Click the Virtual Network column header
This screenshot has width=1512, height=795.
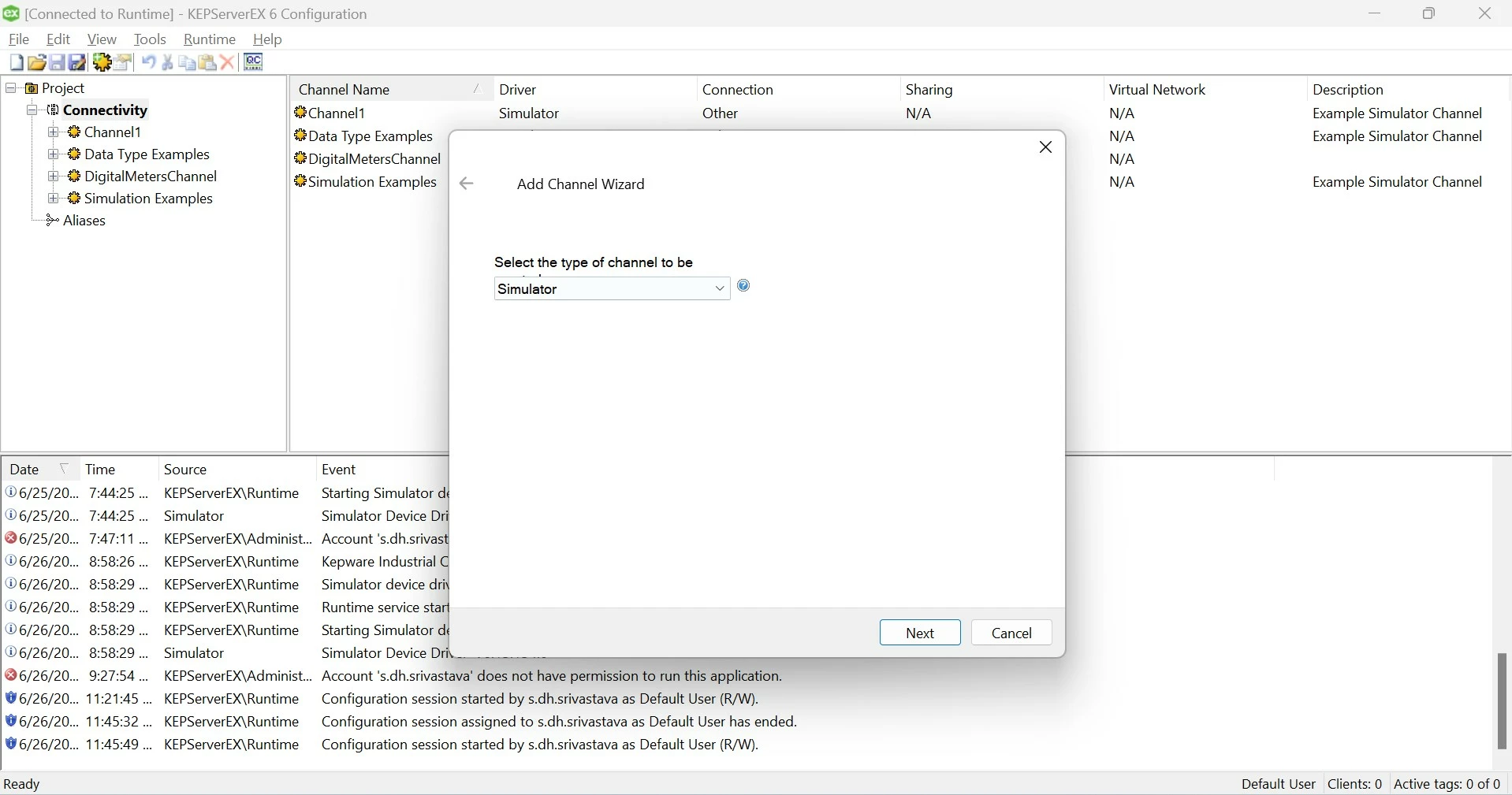point(1205,90)
